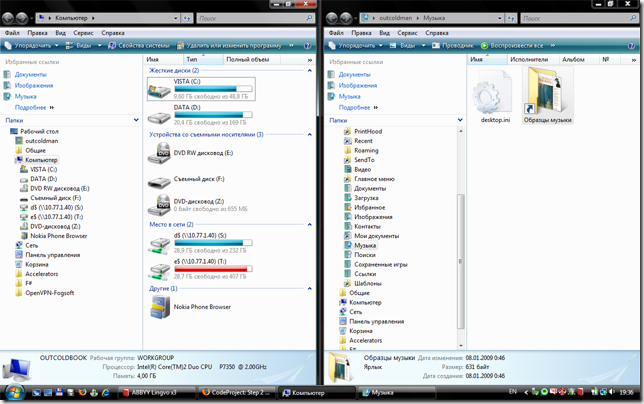Refresh the Музыка window address bar

[x=511, y=18]
